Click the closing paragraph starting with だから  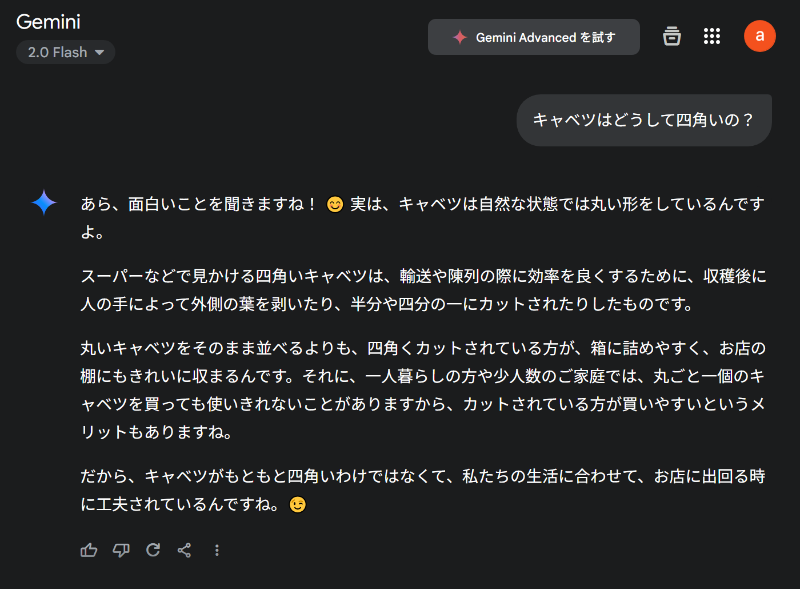tap(422, 490)
